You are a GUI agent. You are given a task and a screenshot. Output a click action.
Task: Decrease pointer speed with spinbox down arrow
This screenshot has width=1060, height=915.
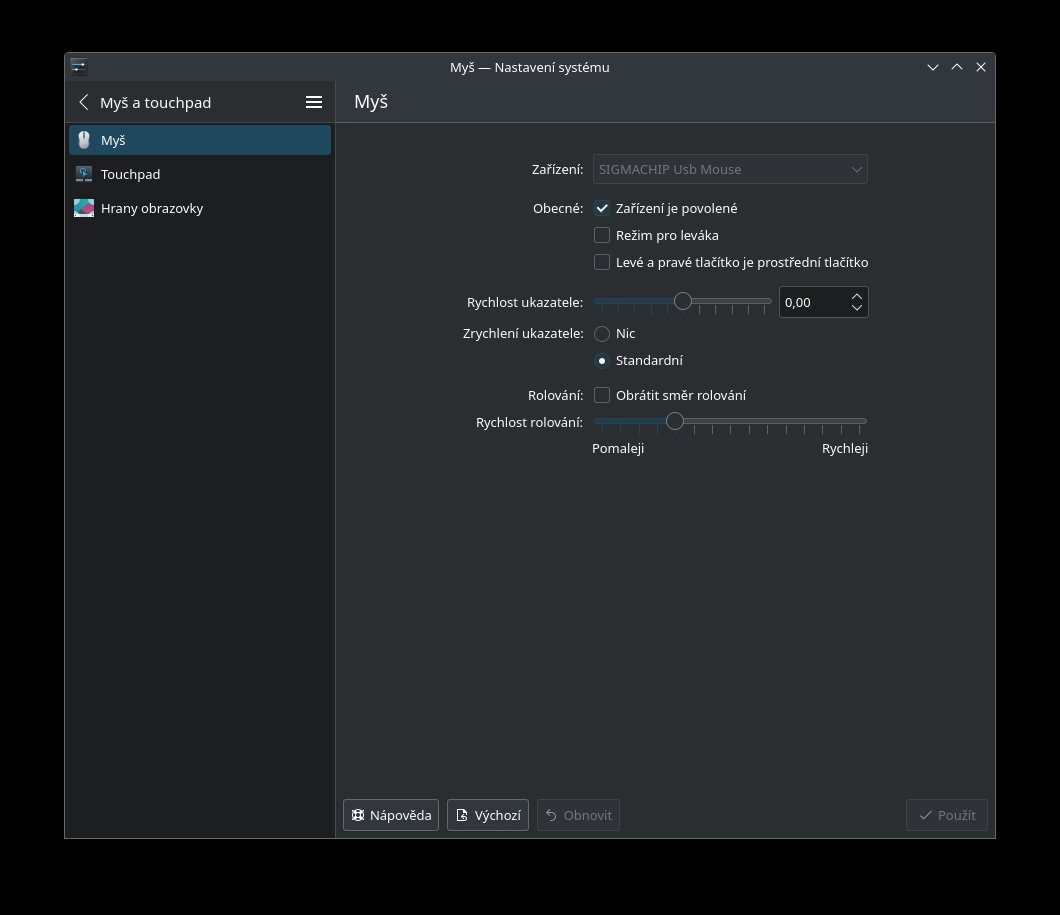[x=856, y=308]
